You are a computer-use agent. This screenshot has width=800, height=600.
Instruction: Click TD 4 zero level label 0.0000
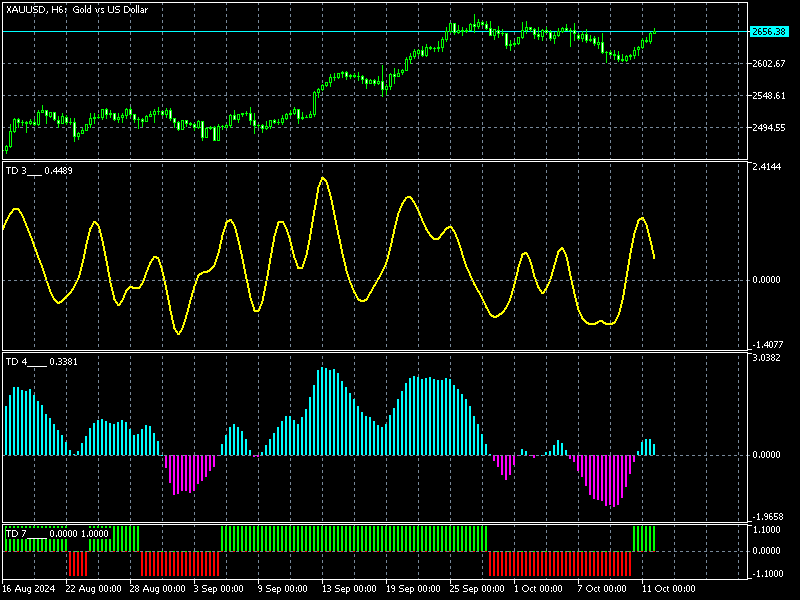[767, 455]
